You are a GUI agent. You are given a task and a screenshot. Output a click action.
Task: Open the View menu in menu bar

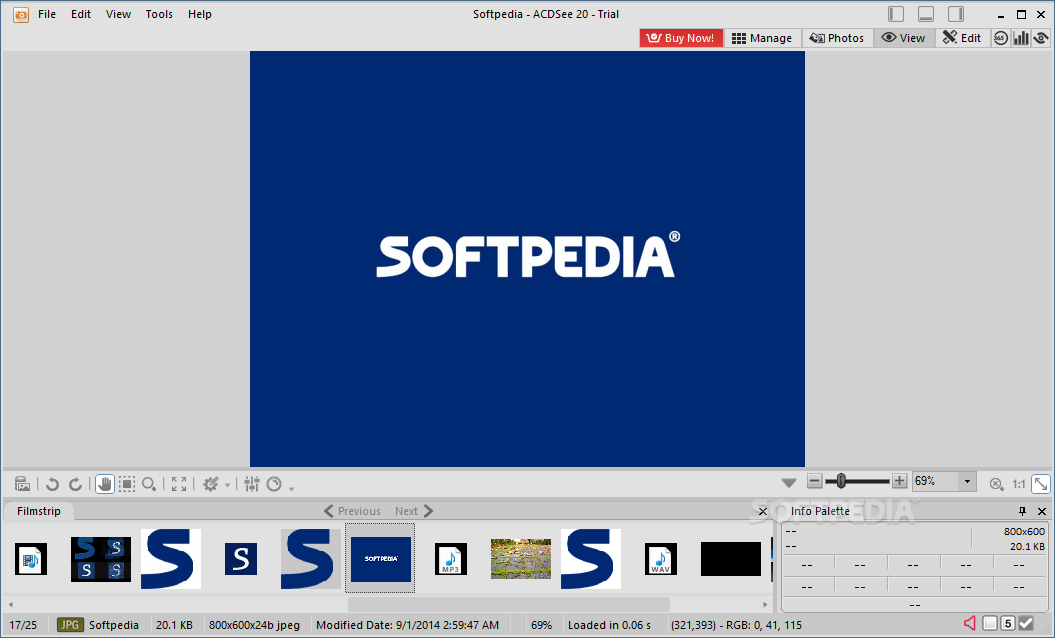(x=118, y=14)
